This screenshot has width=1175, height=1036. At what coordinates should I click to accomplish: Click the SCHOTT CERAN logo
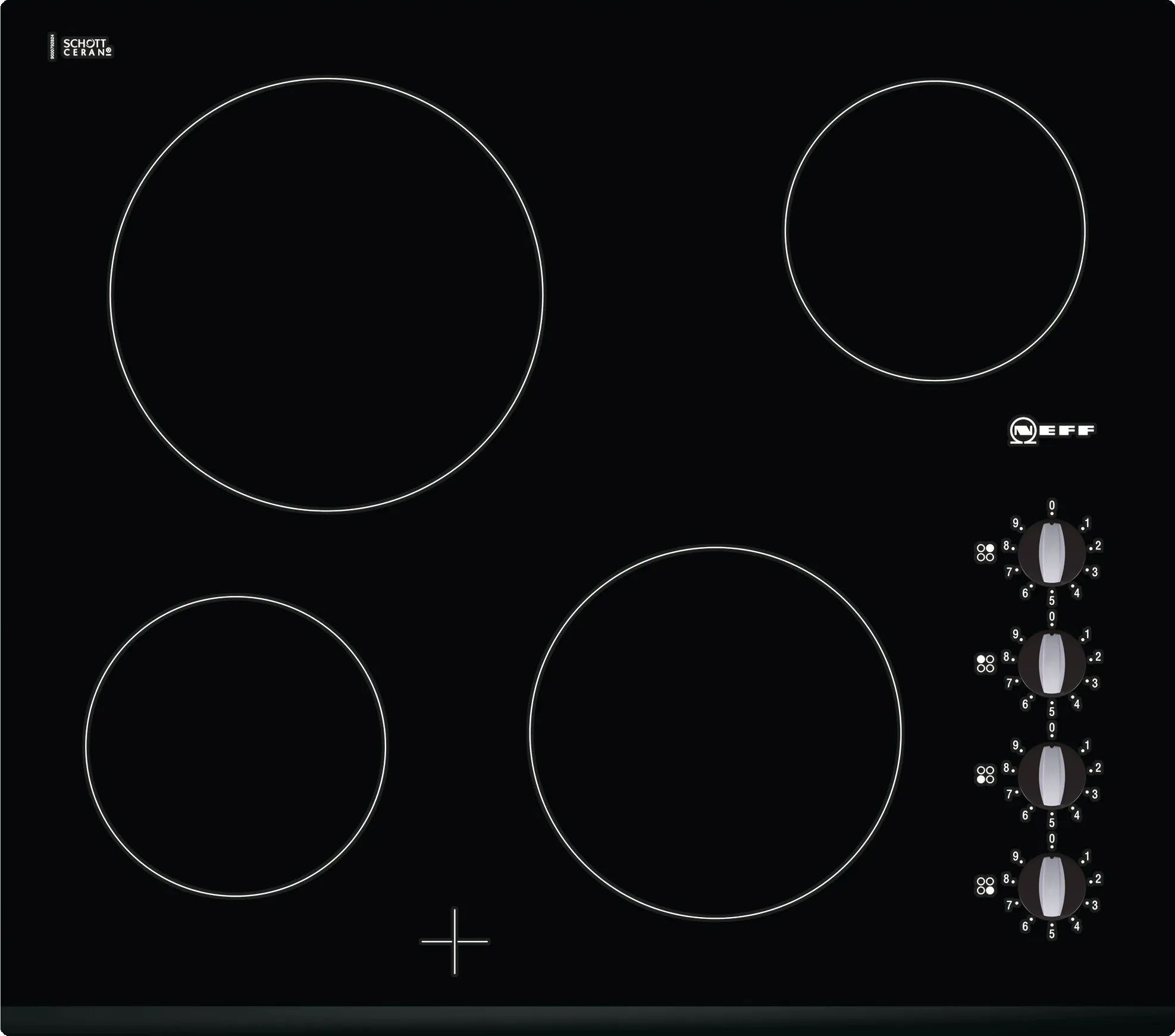pyautogui.click(x=88, y=48)
